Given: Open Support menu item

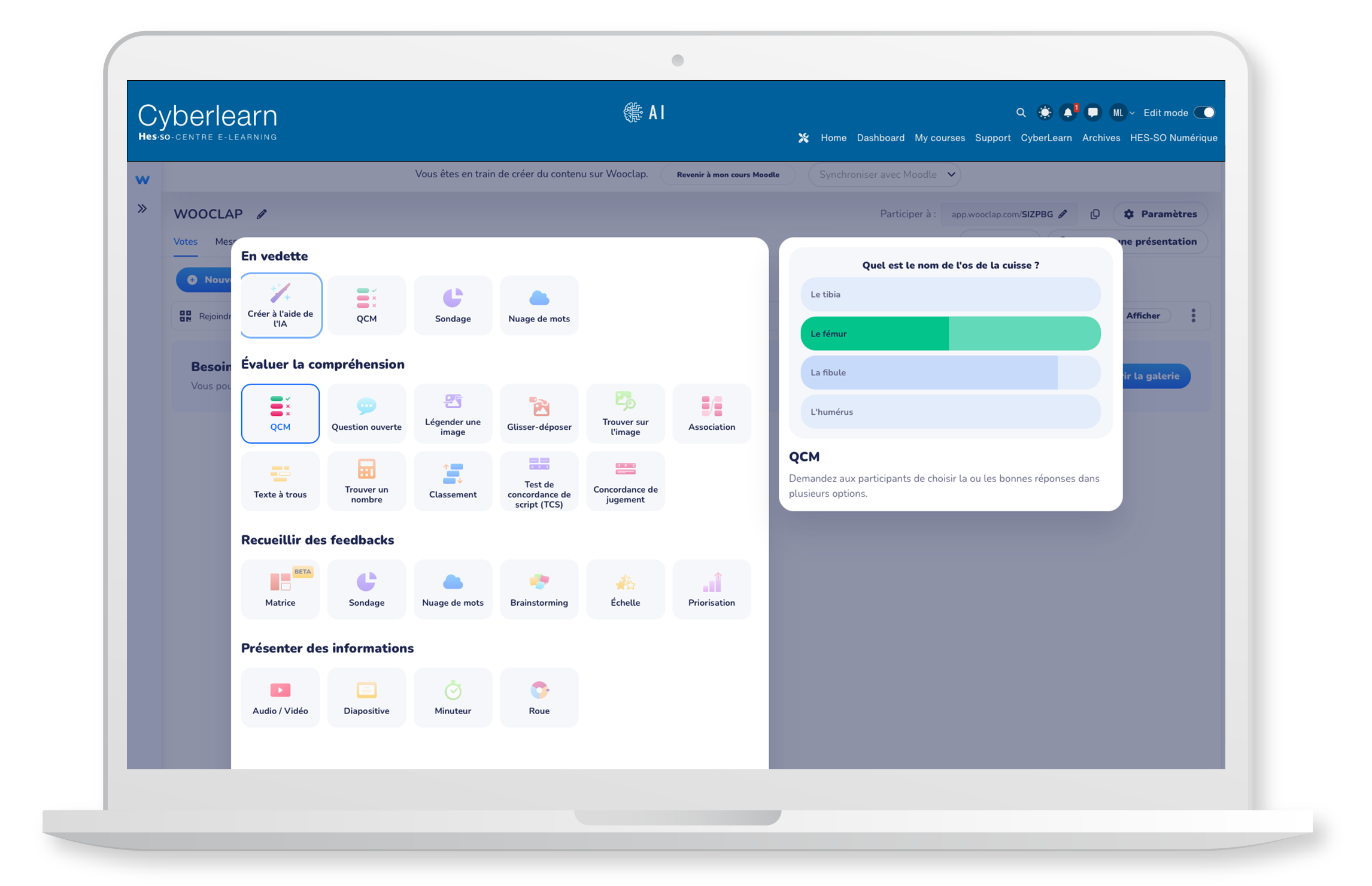Looking at the screenshot, I should (992, 138).
